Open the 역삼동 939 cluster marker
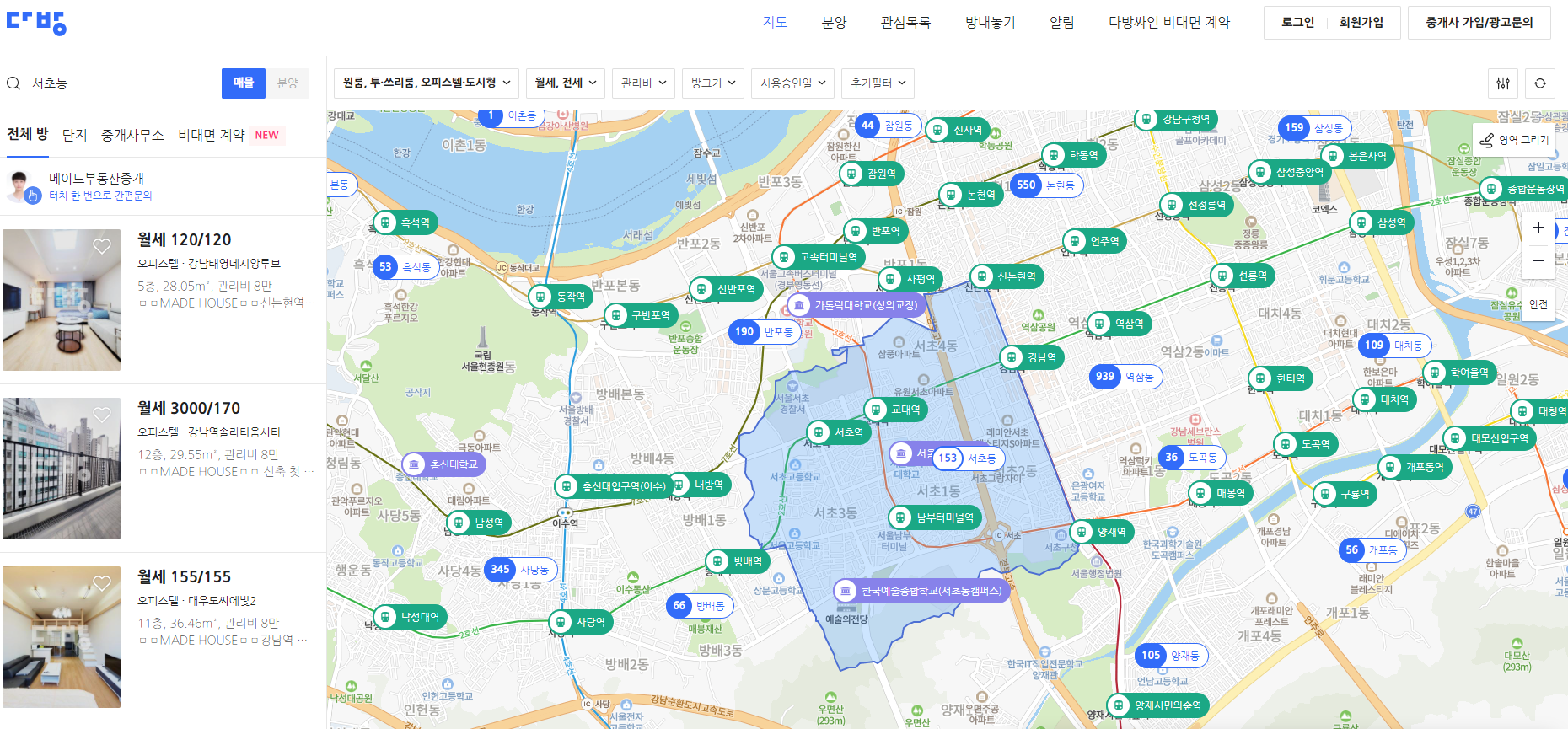This screenshot has width=1568, height=729. pyautogui.click(x=1125, y=376)
